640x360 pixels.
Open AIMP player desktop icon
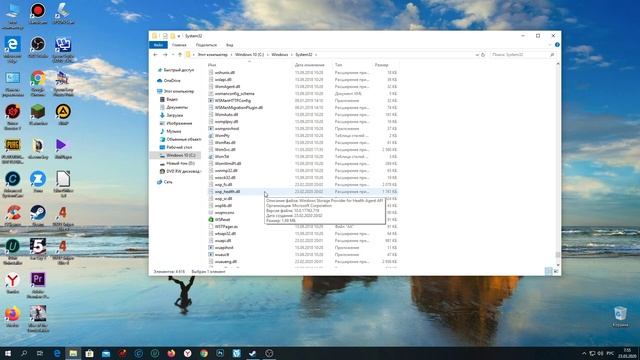(x=63, y=114)
